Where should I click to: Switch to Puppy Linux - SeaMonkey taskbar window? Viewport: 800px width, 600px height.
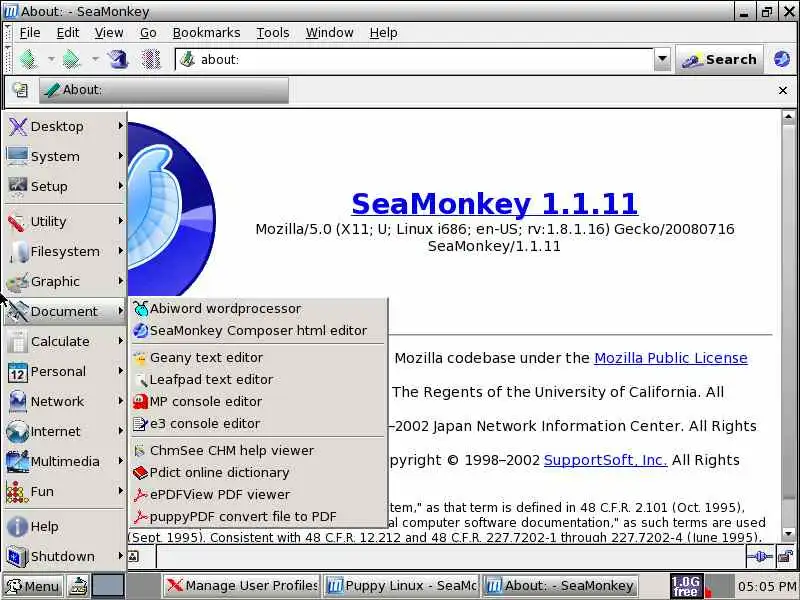click(x=401, y=586)
